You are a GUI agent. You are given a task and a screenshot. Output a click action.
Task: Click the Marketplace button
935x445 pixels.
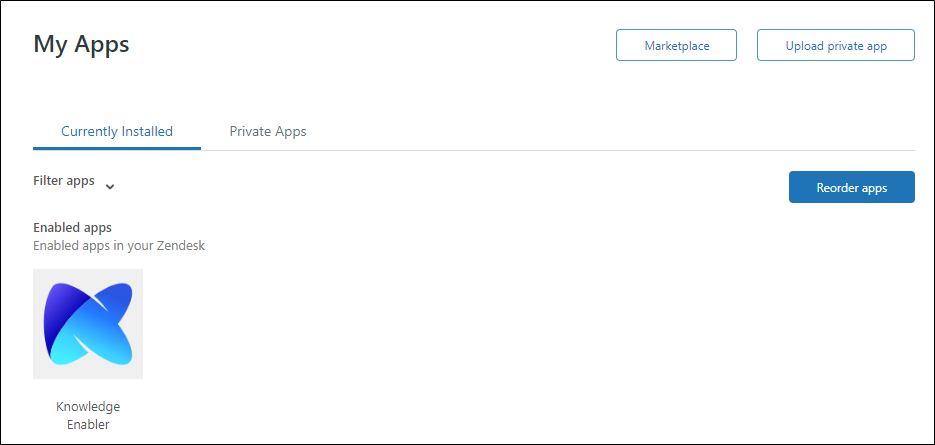(x=676, y=45)
